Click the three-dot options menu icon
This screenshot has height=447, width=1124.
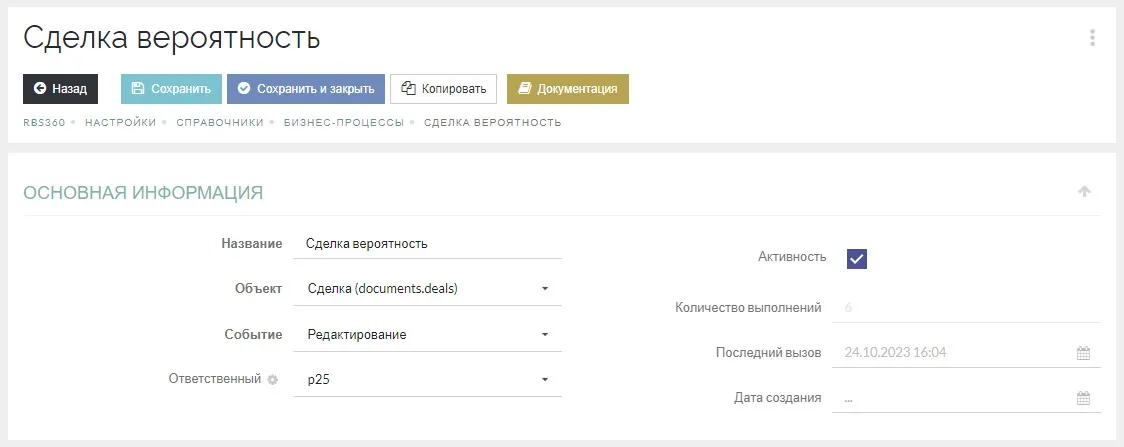pyautogui.click(x=1092, y=38)
